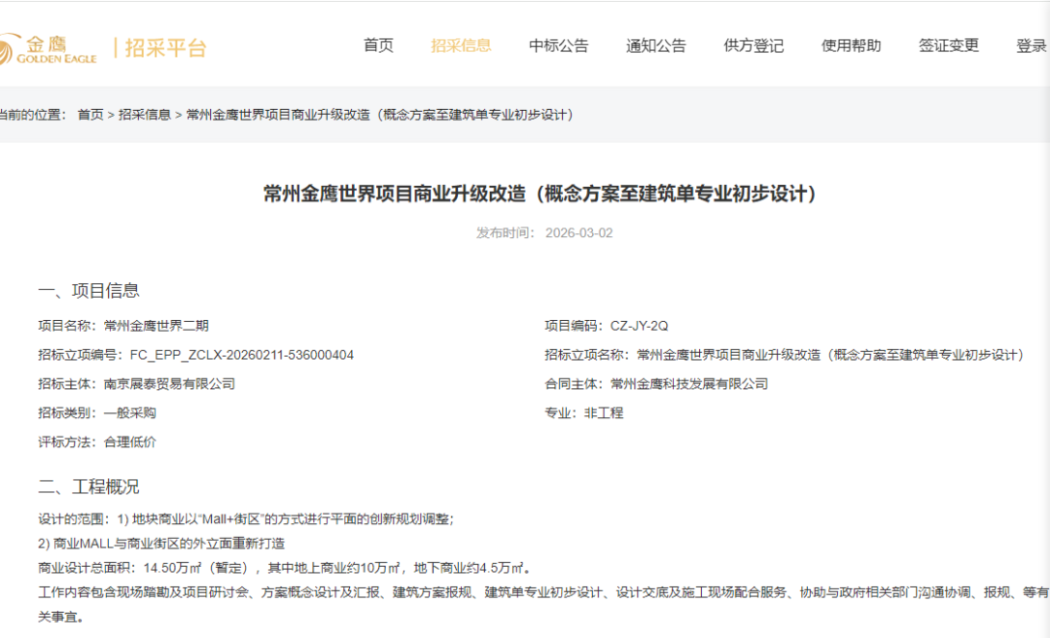Viewport: 1050px width, 638px height.
Task: Click the 登录 link in the header
Action: [1031, 46]
